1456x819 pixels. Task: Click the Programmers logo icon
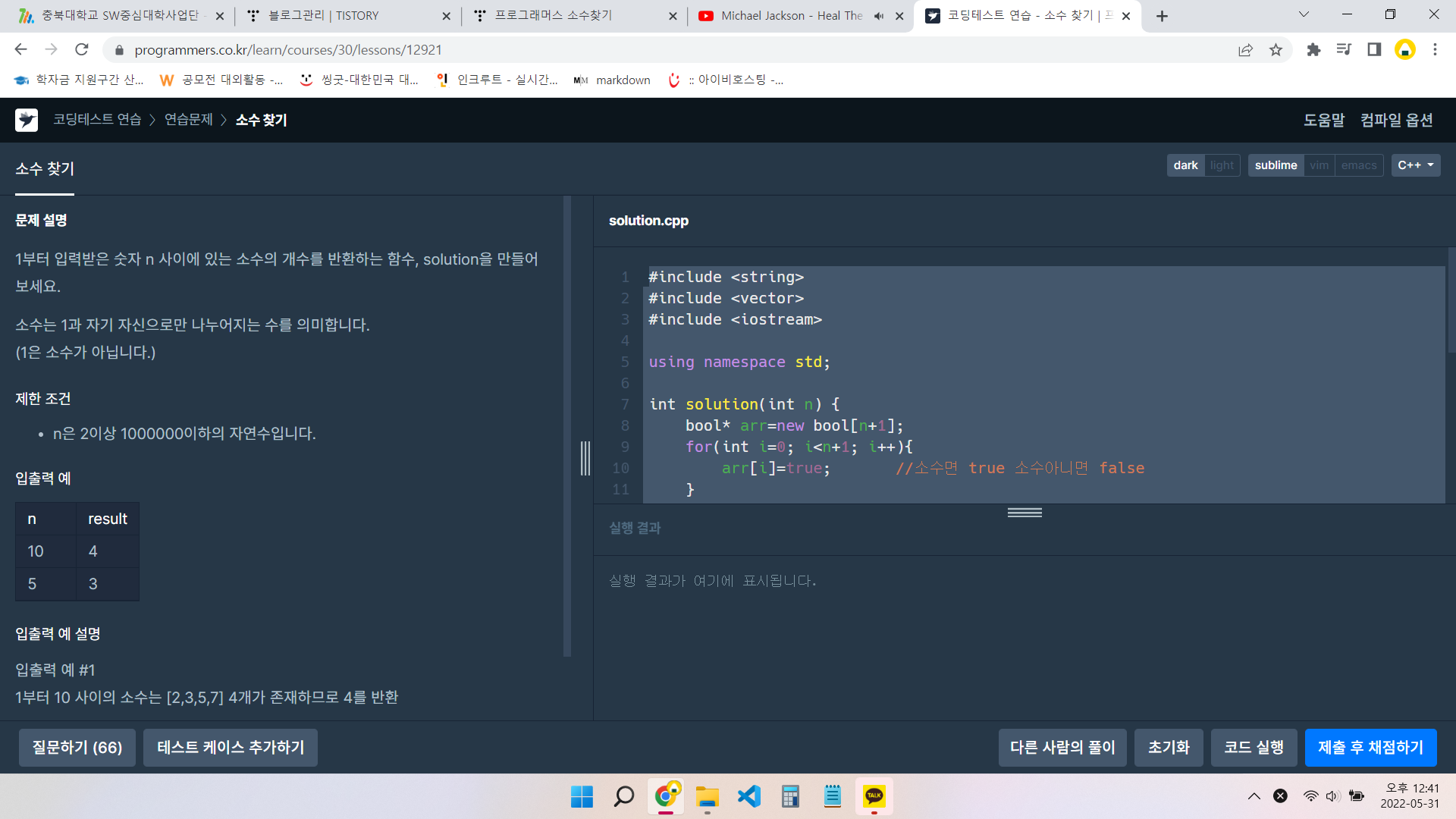pyautogui.click(x=27, y=120)
